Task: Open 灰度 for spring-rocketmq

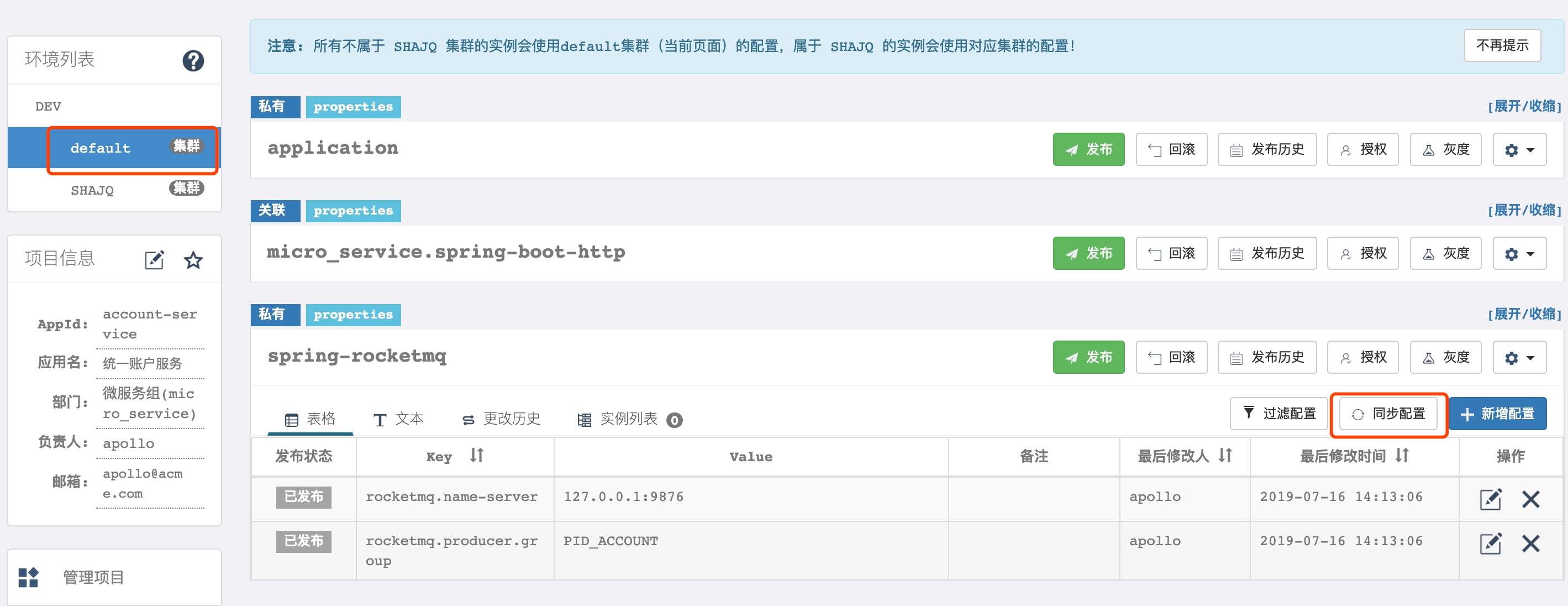Action: tap(1446, 358)
